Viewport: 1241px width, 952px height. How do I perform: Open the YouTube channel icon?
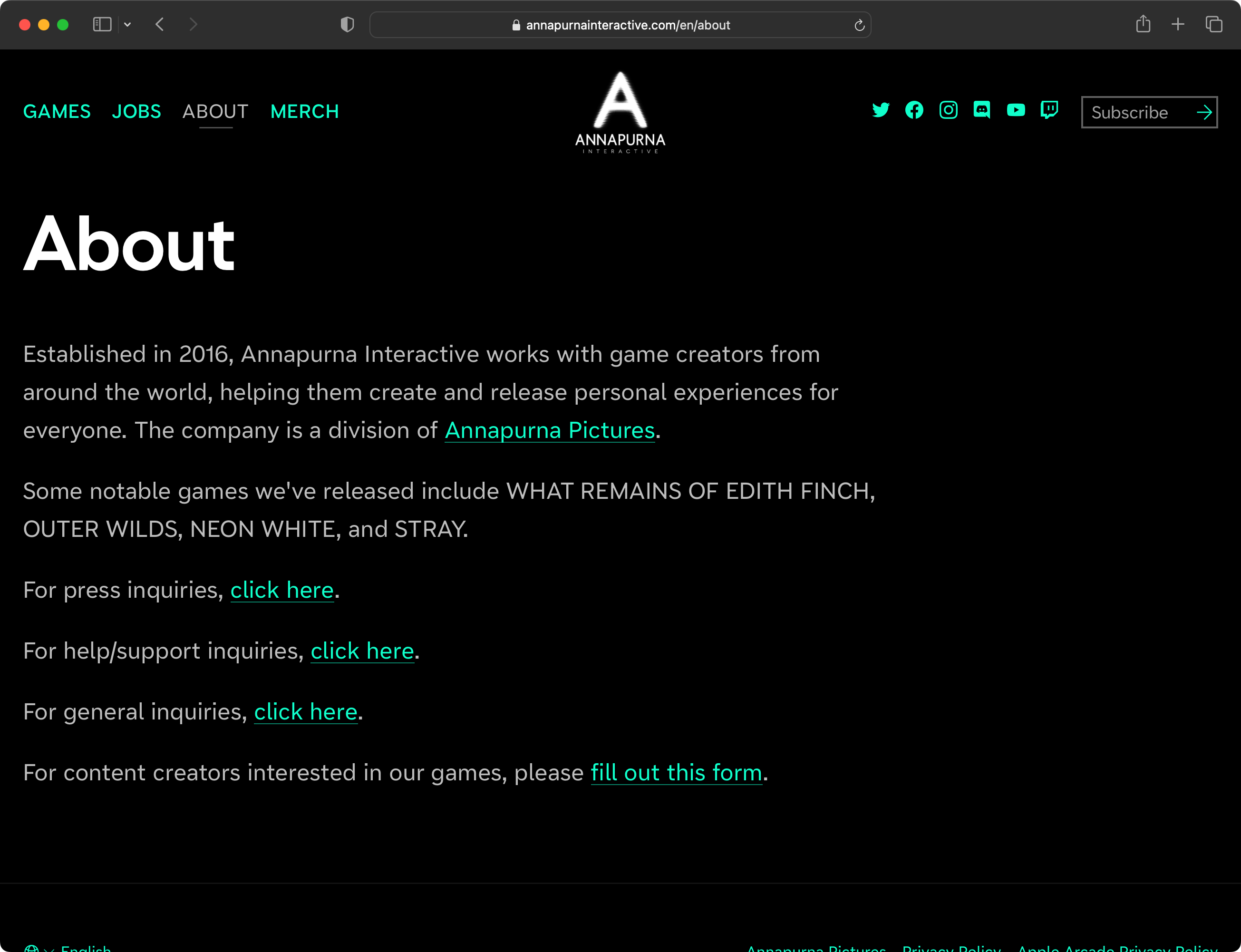1016,110
